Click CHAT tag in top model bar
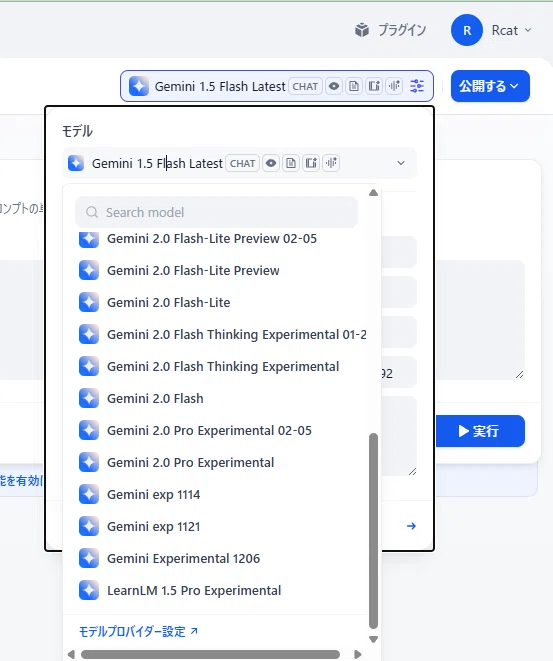553x661 pixels. (306, 86)
